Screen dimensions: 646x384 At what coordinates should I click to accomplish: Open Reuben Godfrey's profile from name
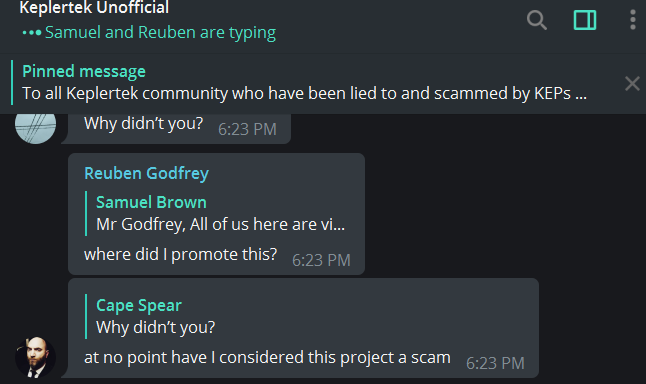click(146, 173)
